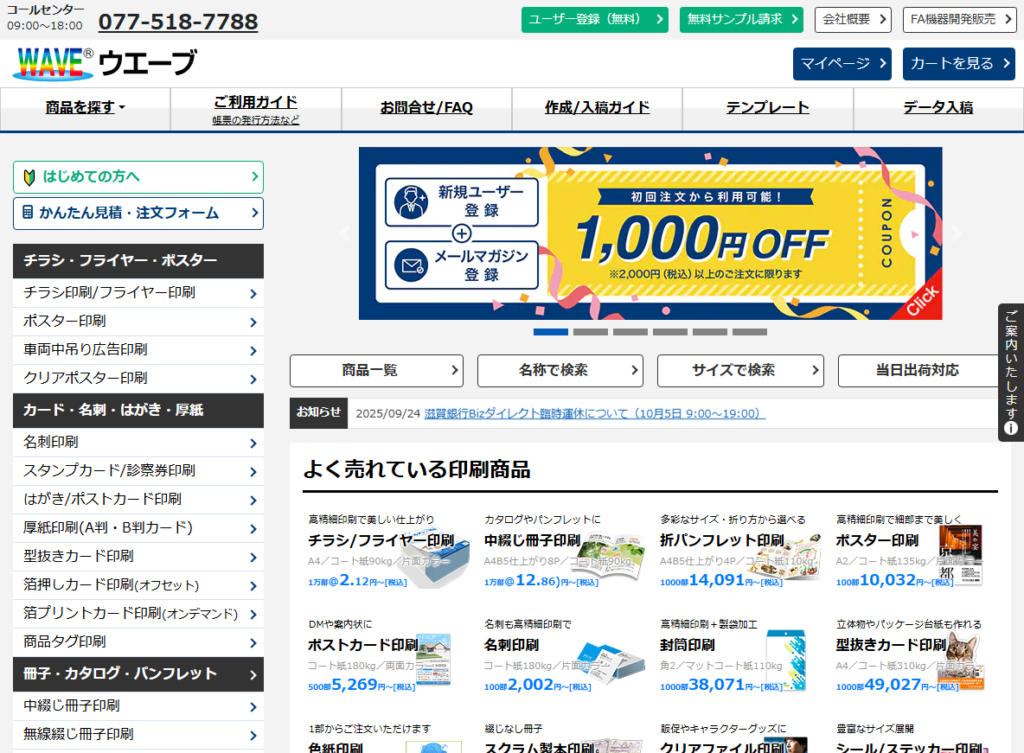Click the info icon on ご案内いたします tab
1024x753 pixels.
click(1011, 428)
